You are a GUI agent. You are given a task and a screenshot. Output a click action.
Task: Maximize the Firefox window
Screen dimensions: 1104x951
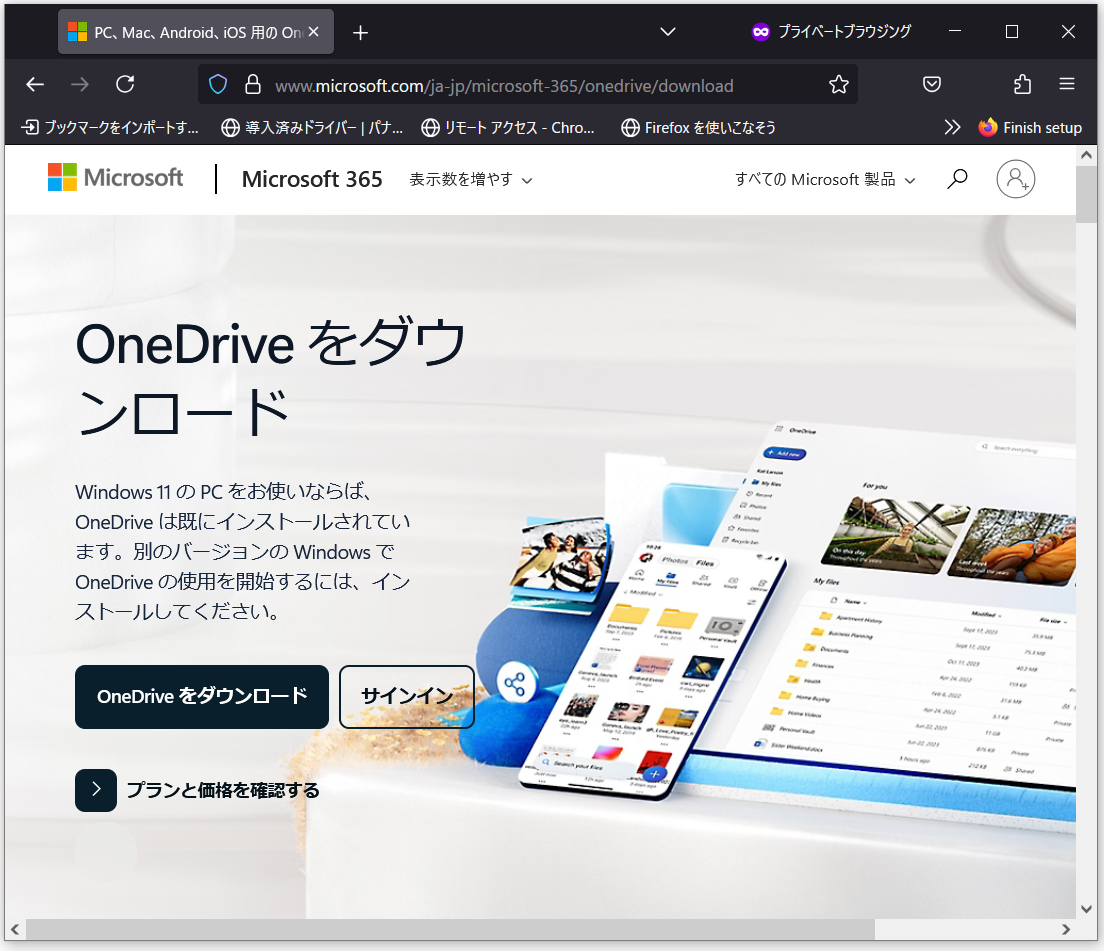(1012, 32)
